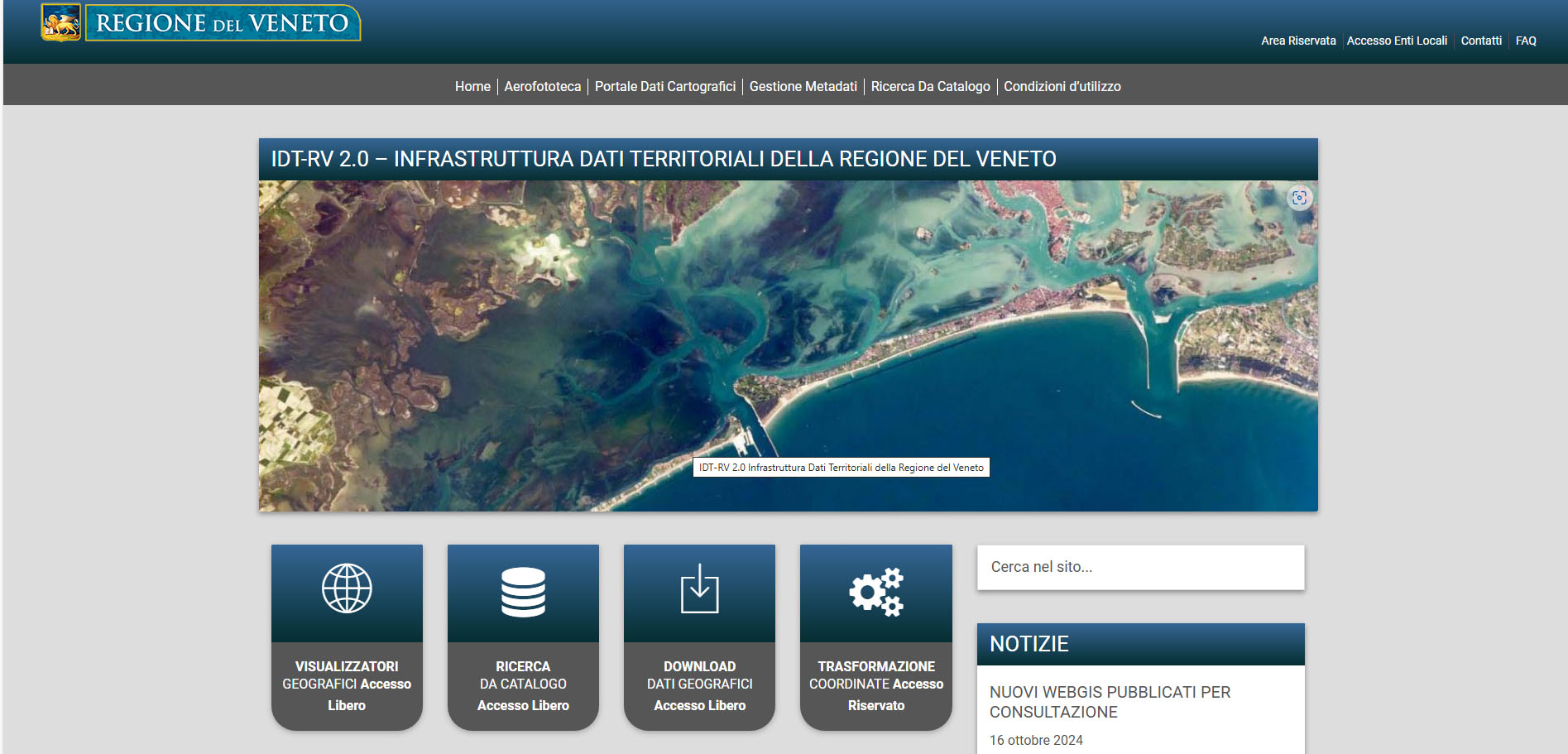Go to Portale Dati Cartografici
The height and width of the screenshot is (754, 1568).
[x=665, y=86]
